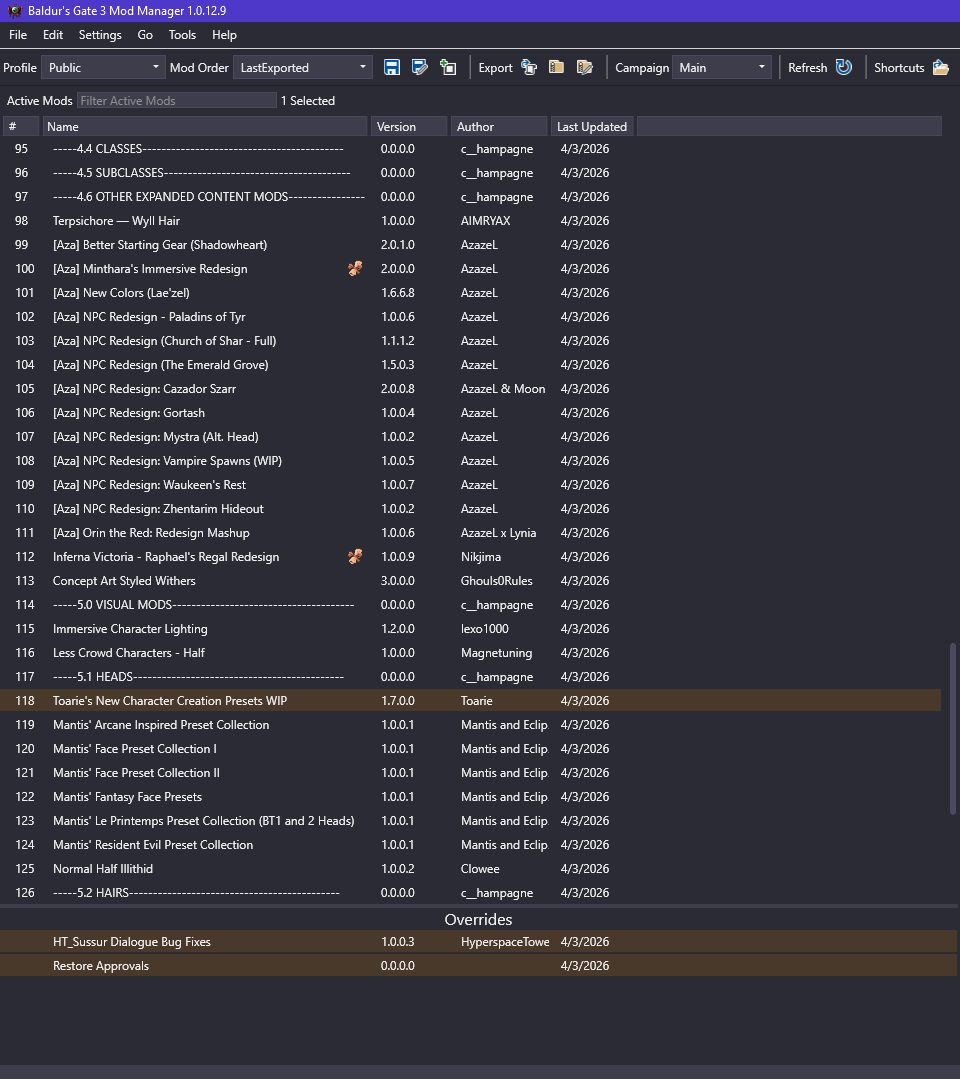
Task: Click the icon on Inferna Victoria row
Action: pos(355,557)
